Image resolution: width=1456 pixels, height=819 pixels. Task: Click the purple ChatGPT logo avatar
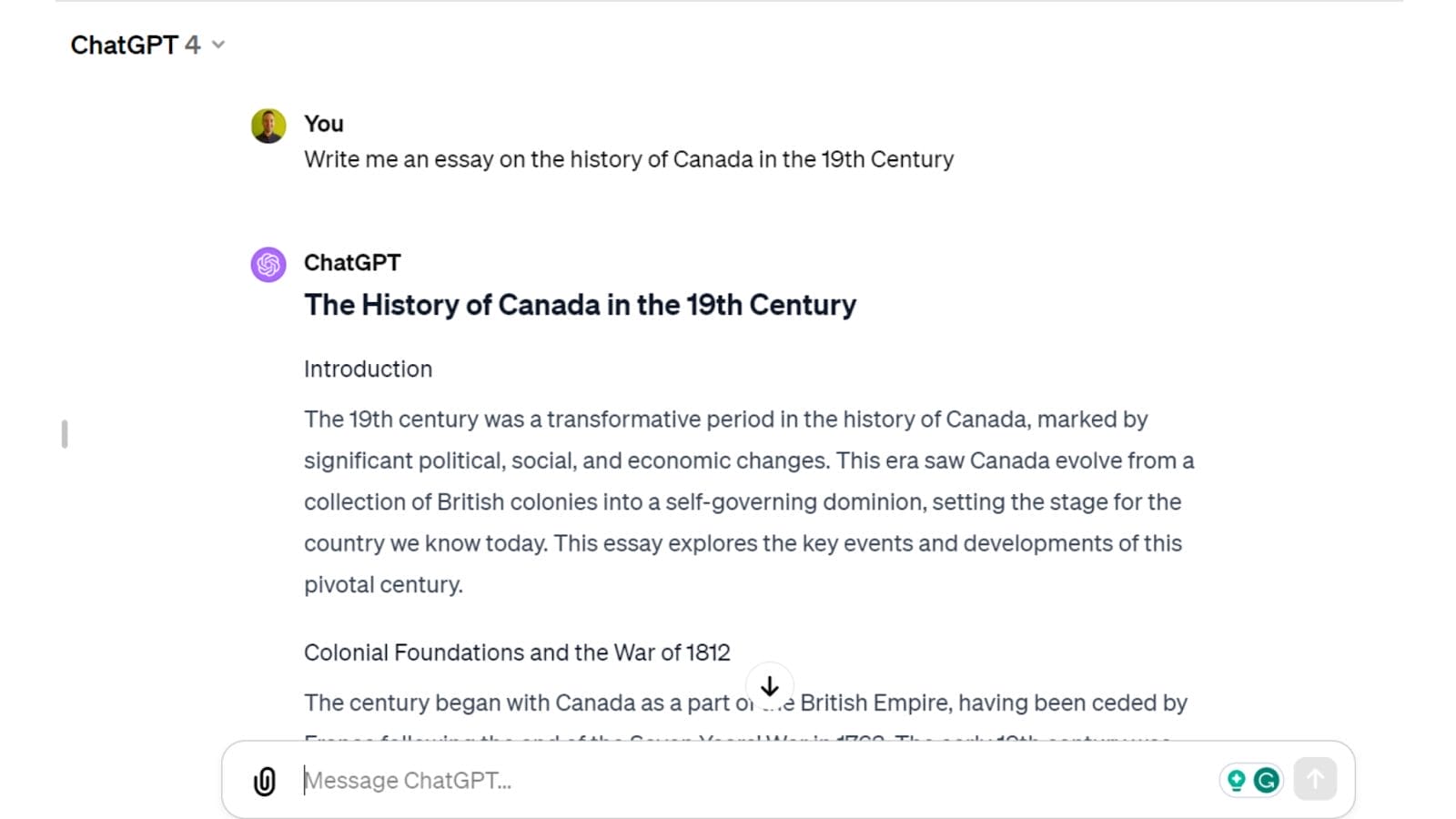coord(268,265)
